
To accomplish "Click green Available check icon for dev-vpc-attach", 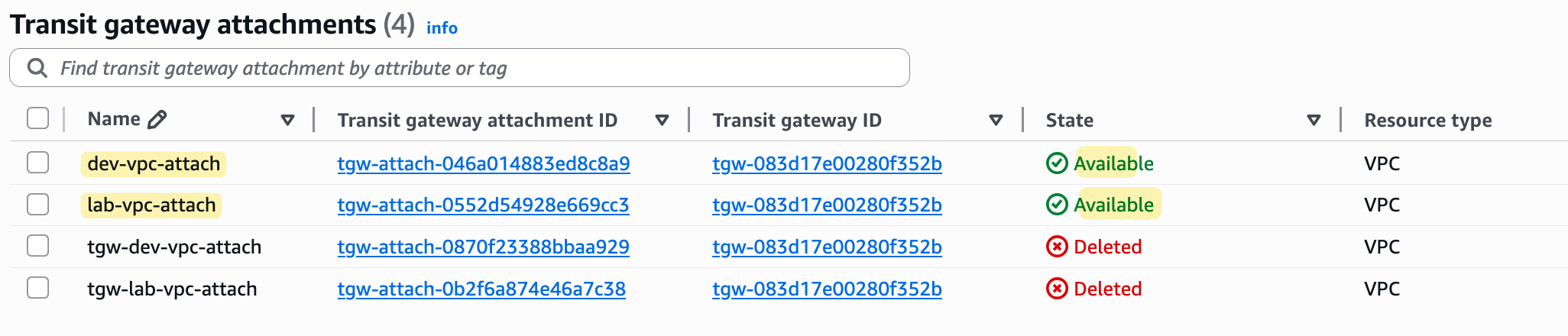I will point(1057,163).
